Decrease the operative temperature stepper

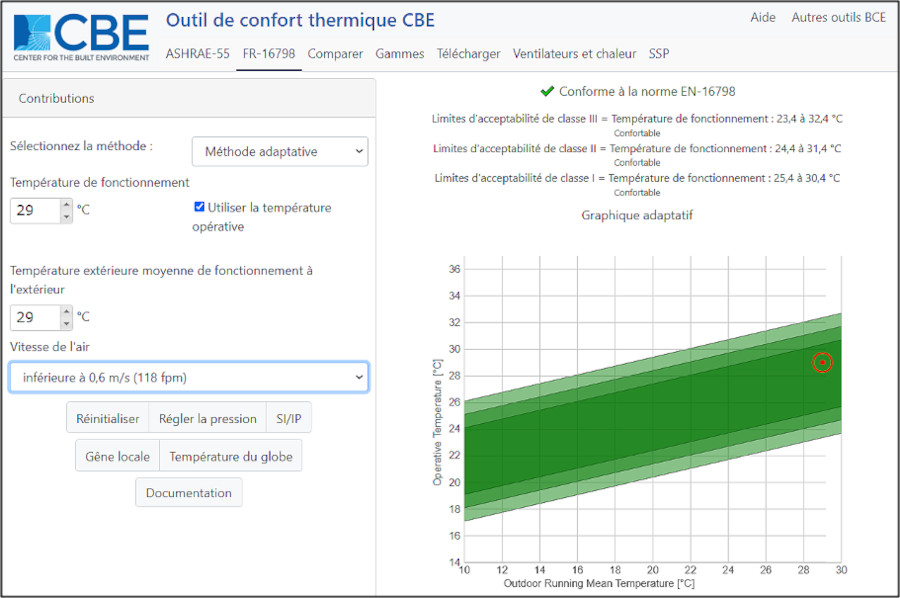click(67, 217)
